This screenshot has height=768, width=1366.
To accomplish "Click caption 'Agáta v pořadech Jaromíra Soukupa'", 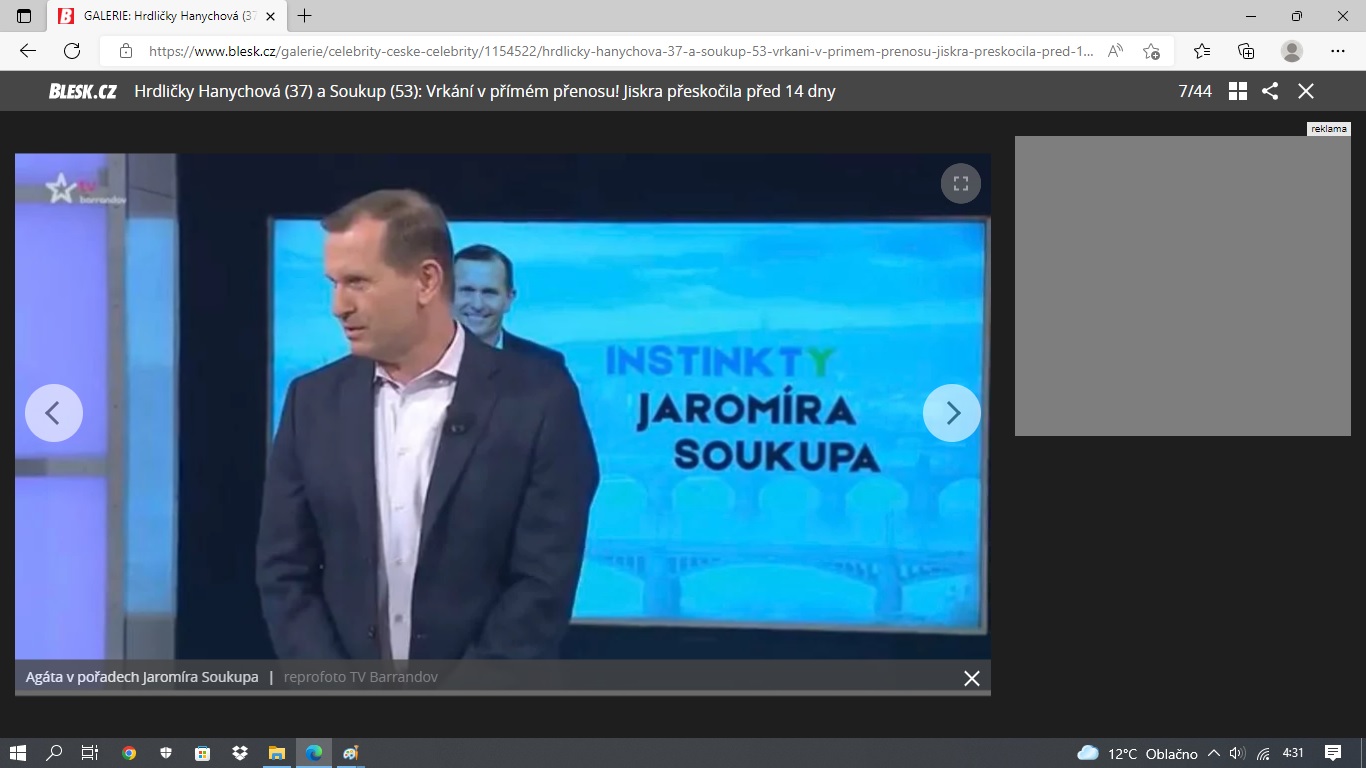I will (x=142, y=677).
